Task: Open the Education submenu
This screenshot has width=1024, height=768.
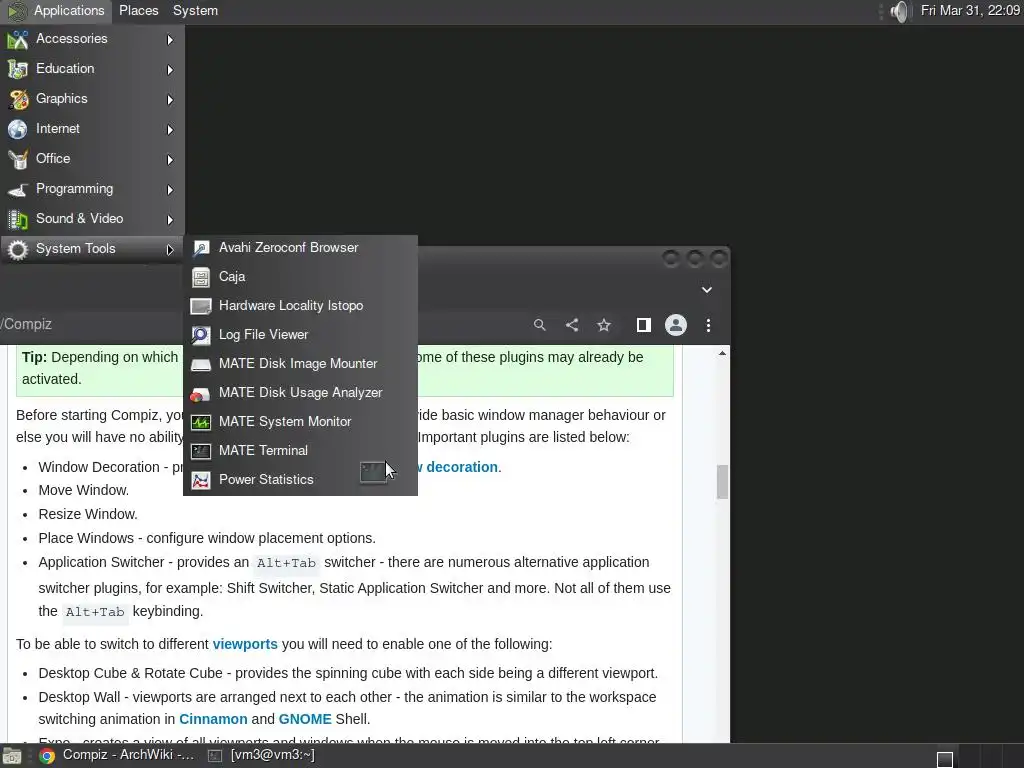Action: [x=92, y=69]
